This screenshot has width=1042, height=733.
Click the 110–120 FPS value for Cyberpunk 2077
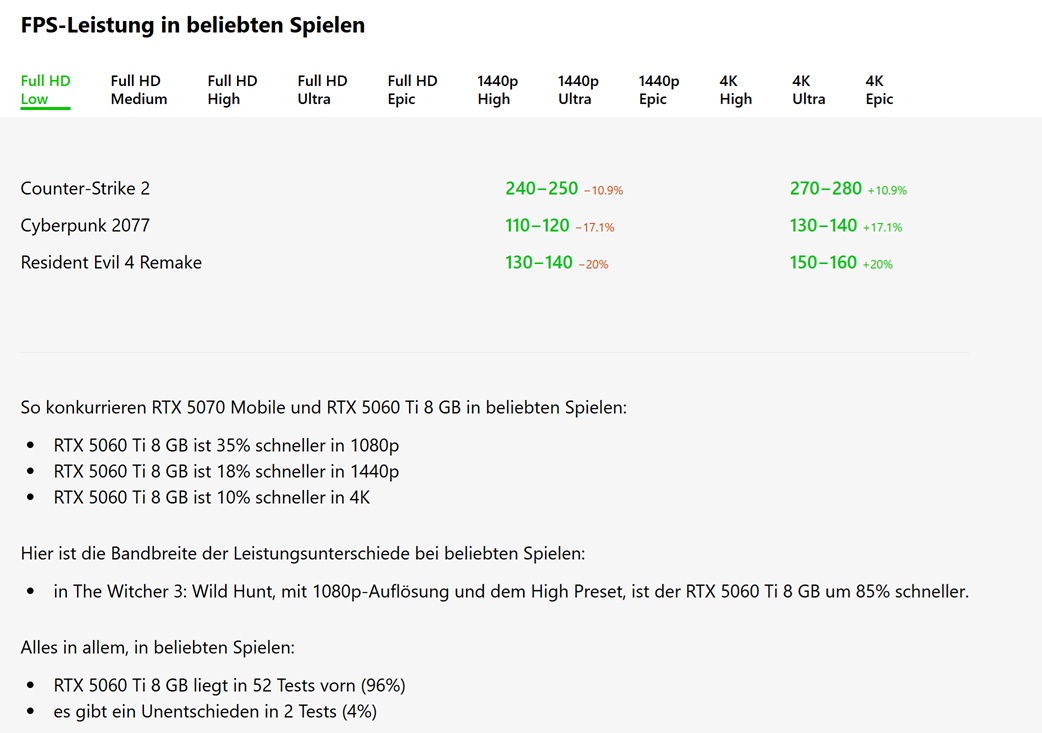(537, 226)
